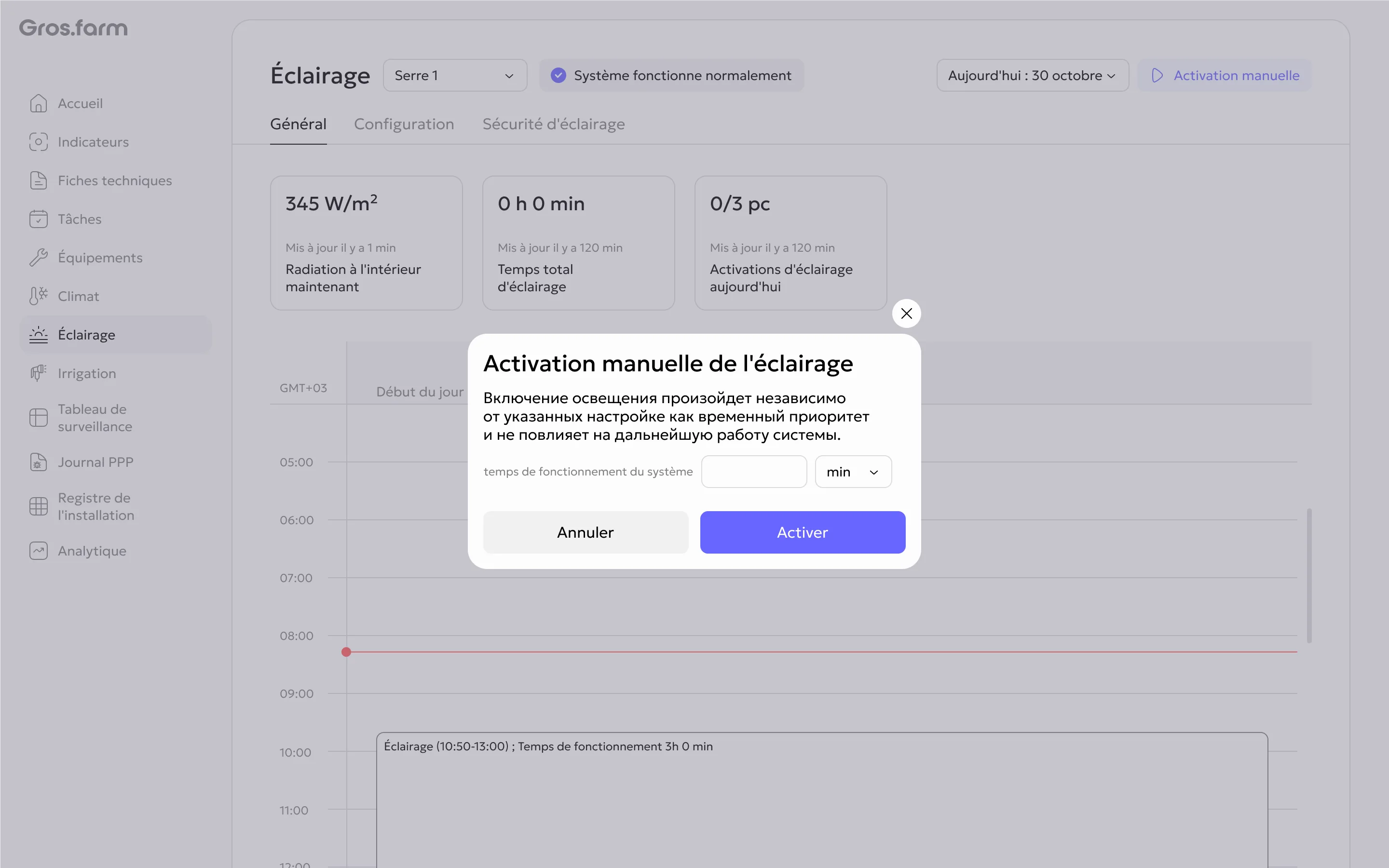Viewport: 1389px width, 868px height.
Task: Click the Activer button
Action: 803,532
